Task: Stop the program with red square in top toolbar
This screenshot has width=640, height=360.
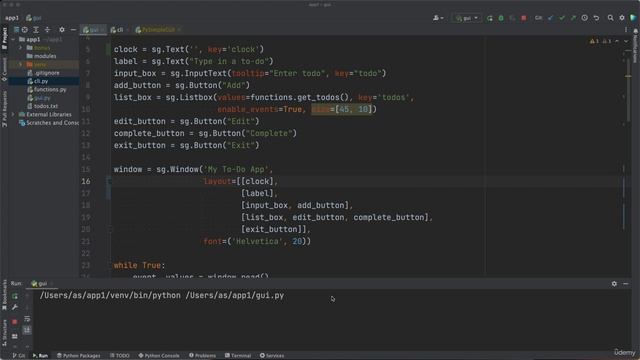Action: (524, 18)
